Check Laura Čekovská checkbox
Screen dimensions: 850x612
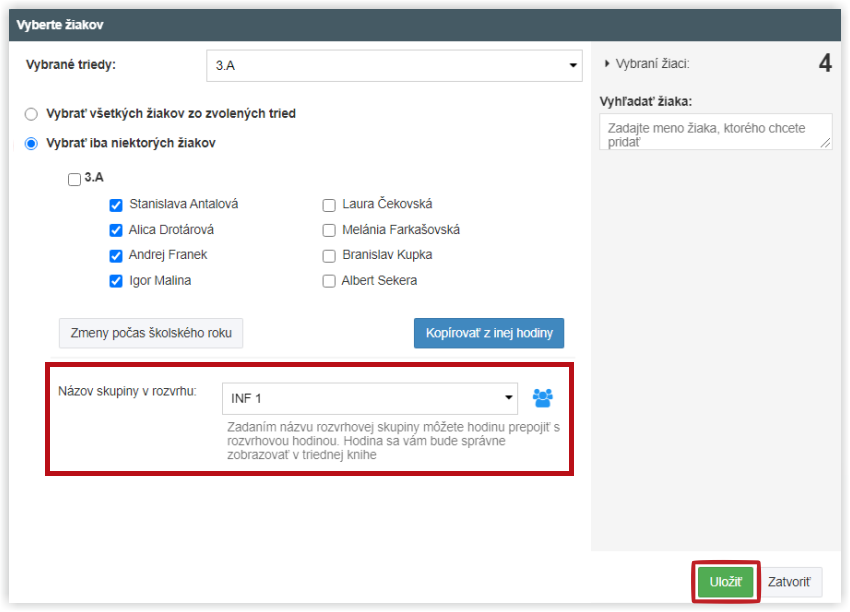329,205
